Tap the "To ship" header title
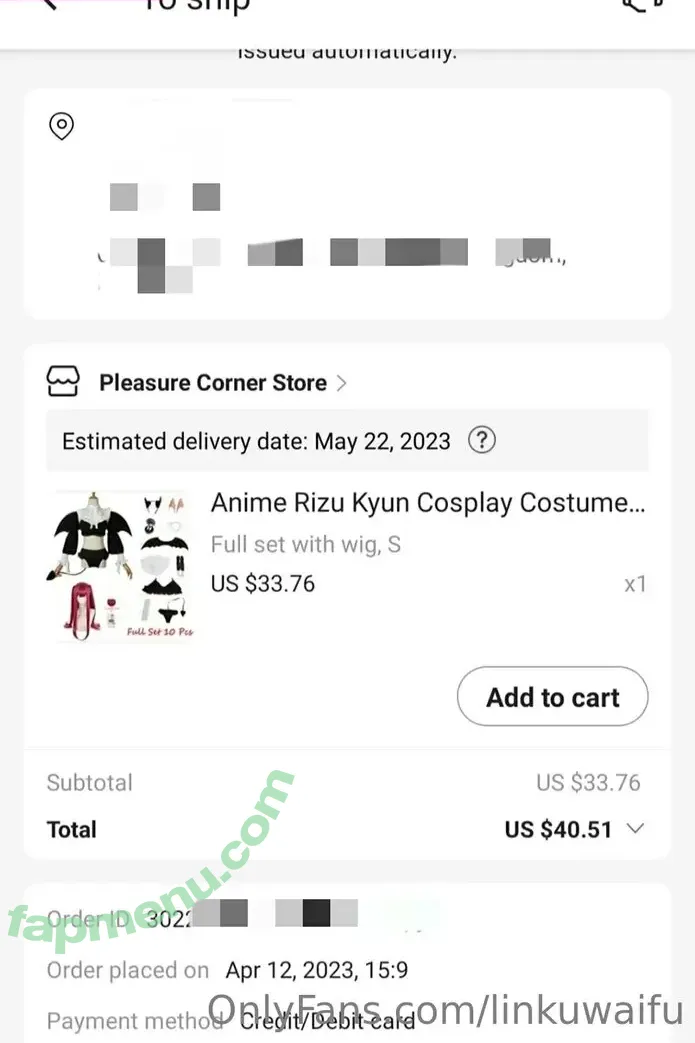The width and height of the screenshot is (695, 1043). pos(196,6)
